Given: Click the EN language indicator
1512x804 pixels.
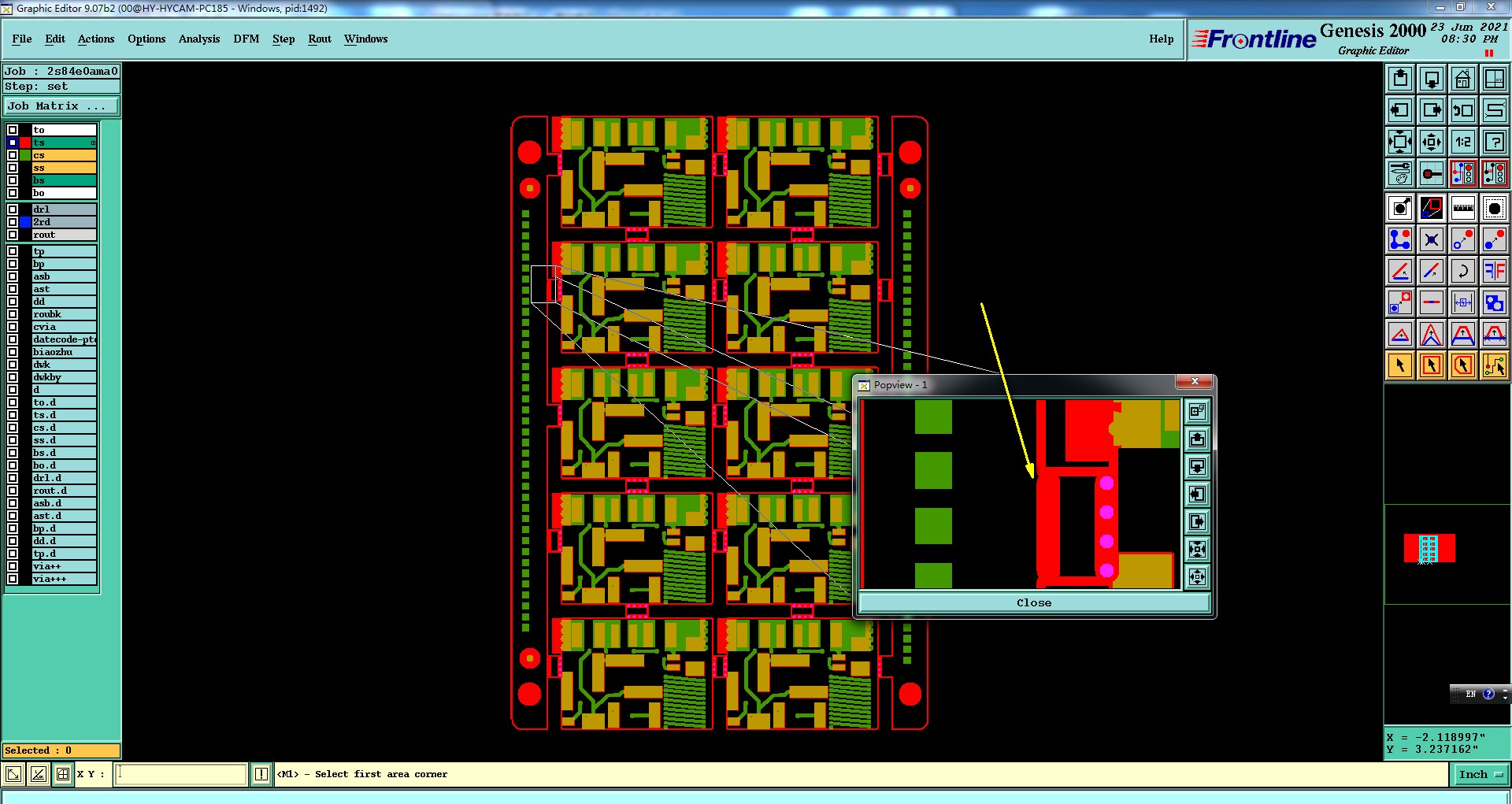Looking at the screenshot, I should click(x=1470, y=694).
